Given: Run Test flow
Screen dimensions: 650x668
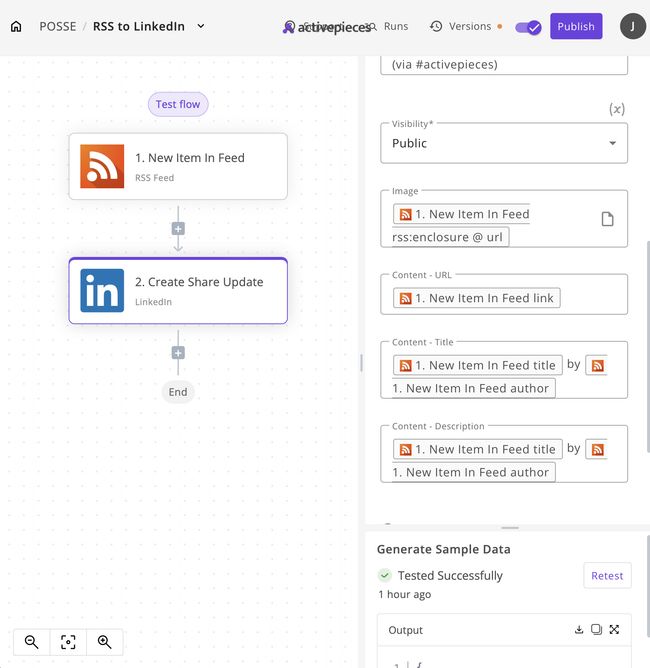Looking at the screenshot, I should click(178, 104).
